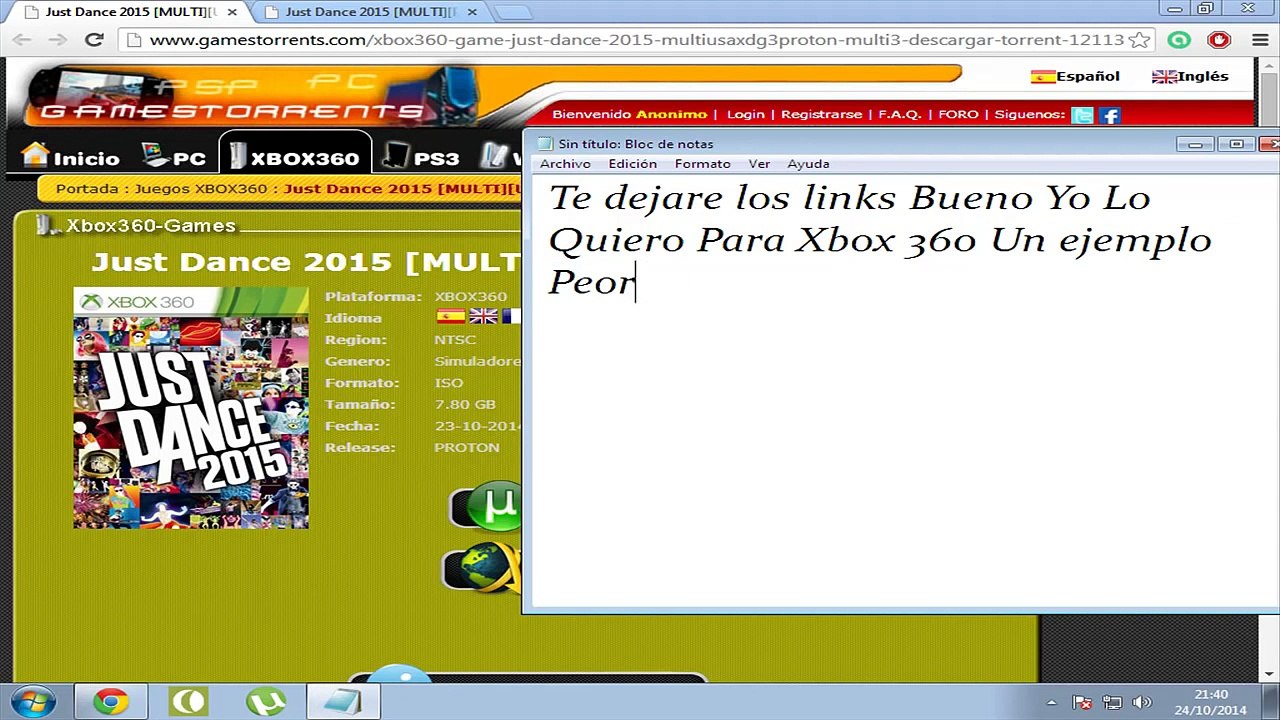Switch to the second Just Dance 2015 tab

pyautogui.click(x=370, y=12)
